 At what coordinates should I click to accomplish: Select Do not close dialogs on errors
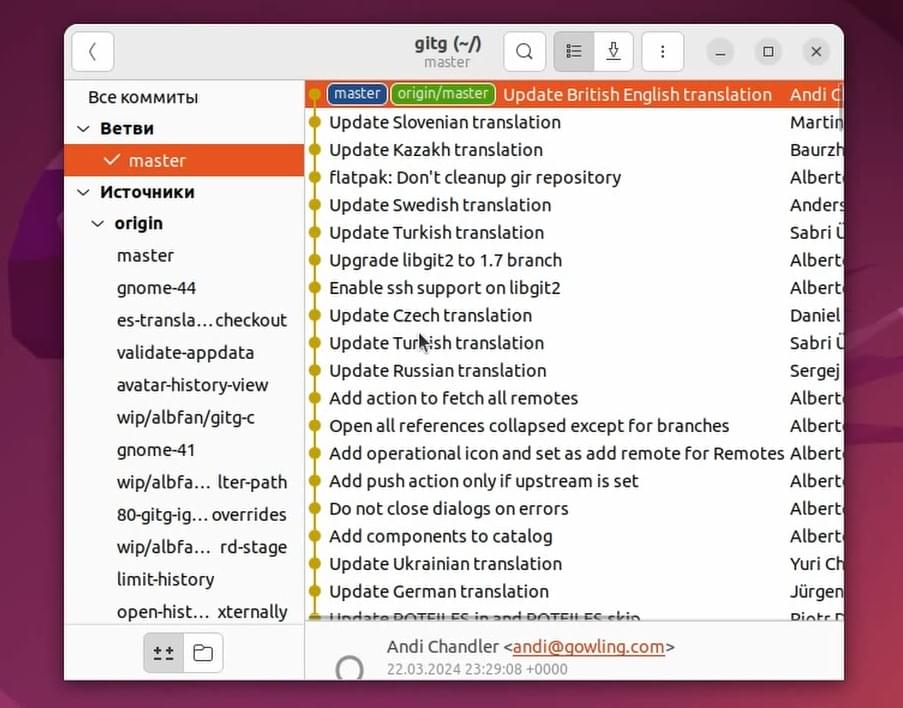coord(574,509)
